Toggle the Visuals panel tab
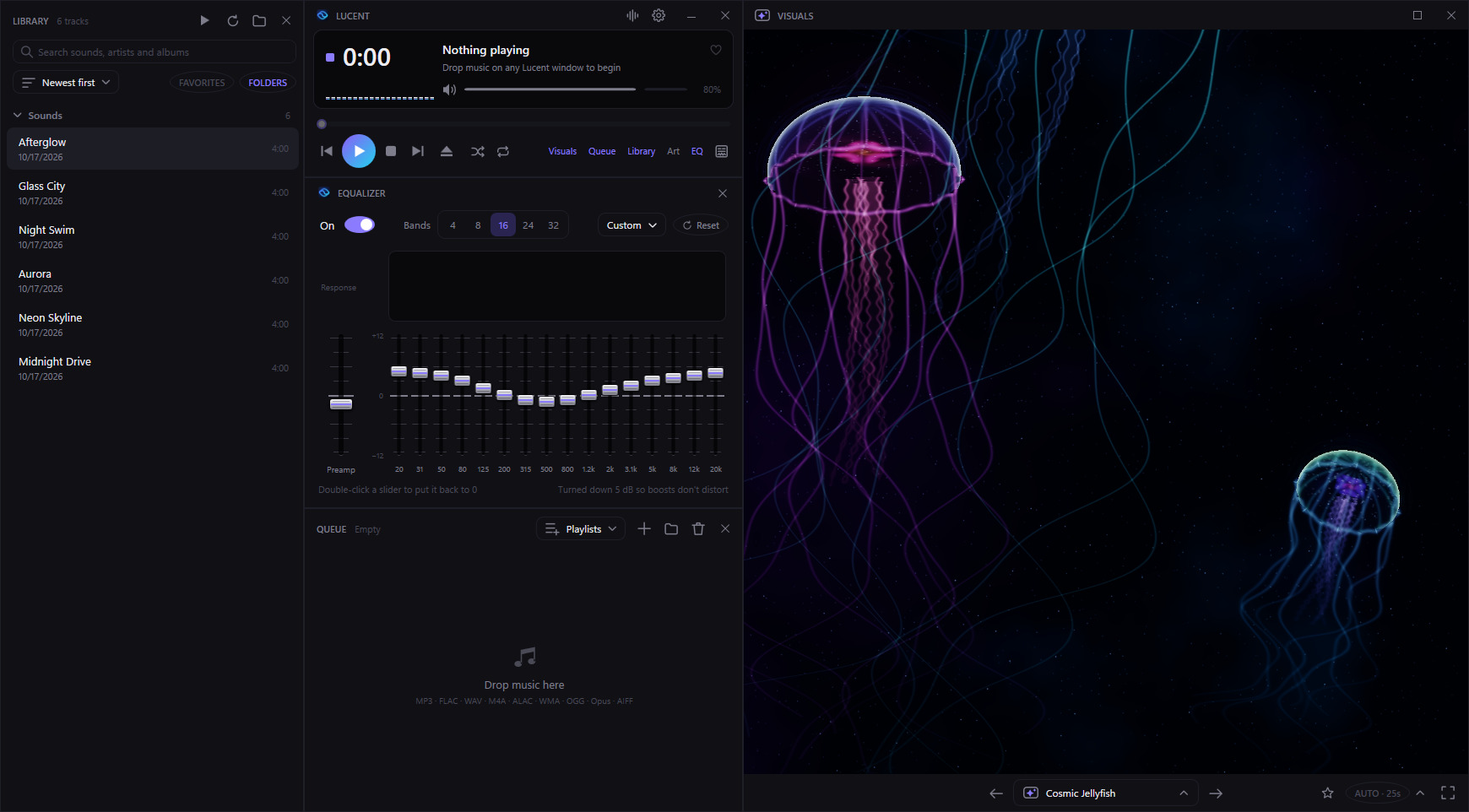Viewport: 1469px width, 812px height. [x=562, y=152]
